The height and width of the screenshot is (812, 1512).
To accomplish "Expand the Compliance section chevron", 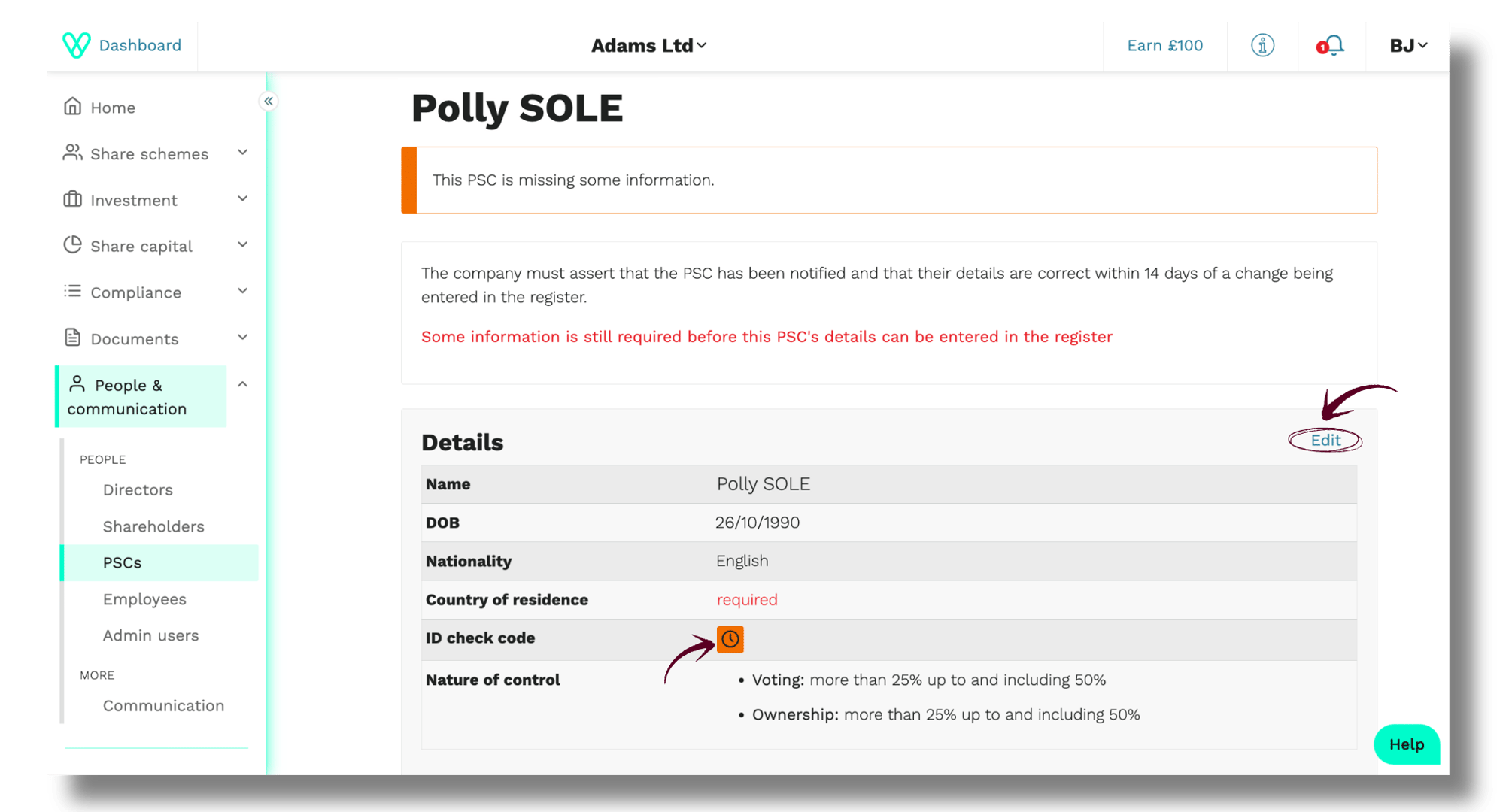I will [242, 291].
